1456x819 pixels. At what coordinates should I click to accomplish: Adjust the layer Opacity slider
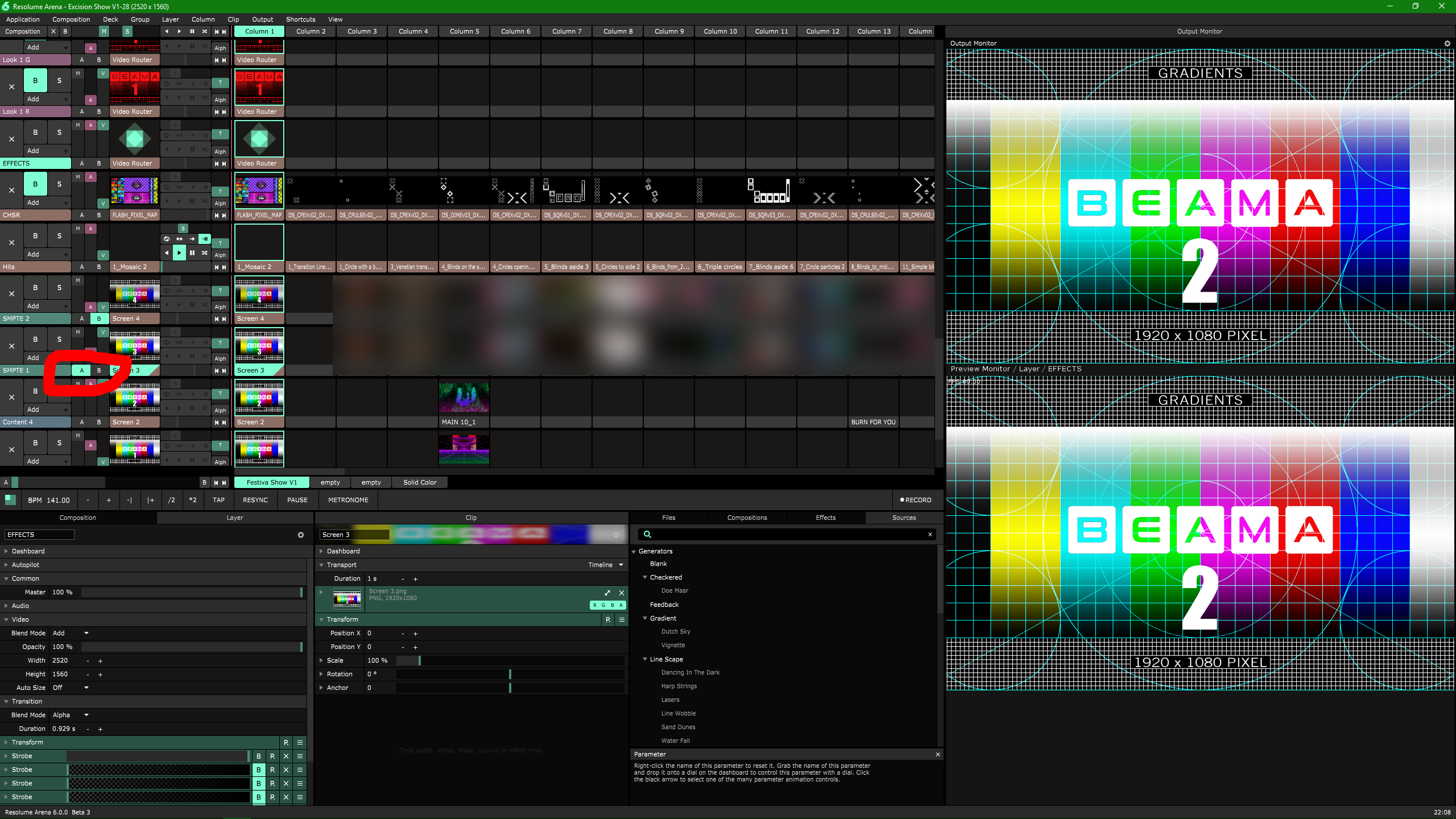[x=192, y=647]
